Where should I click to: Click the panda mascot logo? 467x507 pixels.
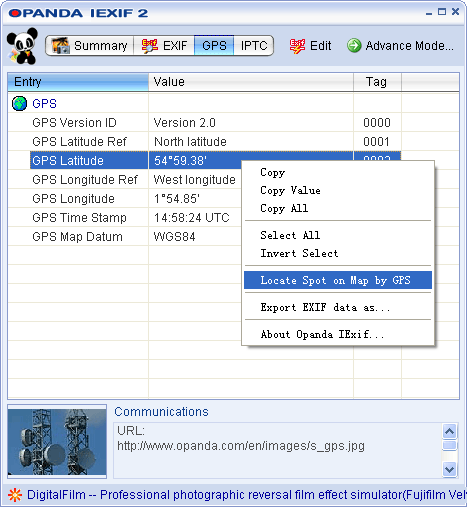click(22, 46)
